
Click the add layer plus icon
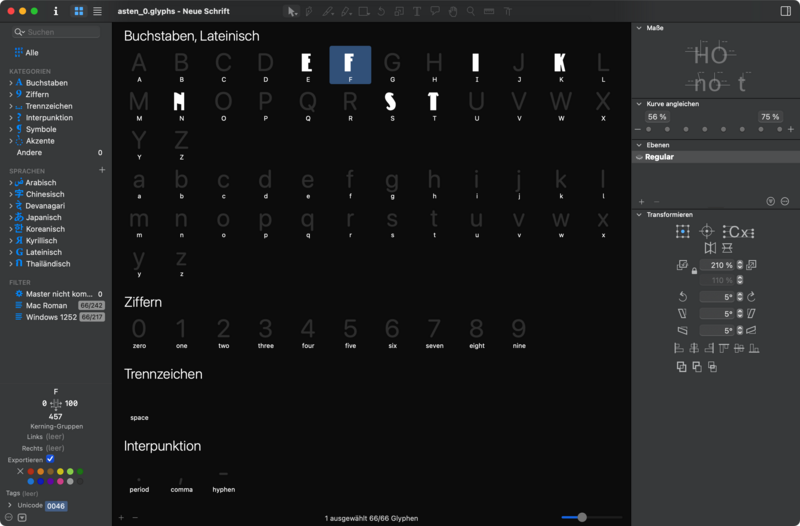pos(642,201)
